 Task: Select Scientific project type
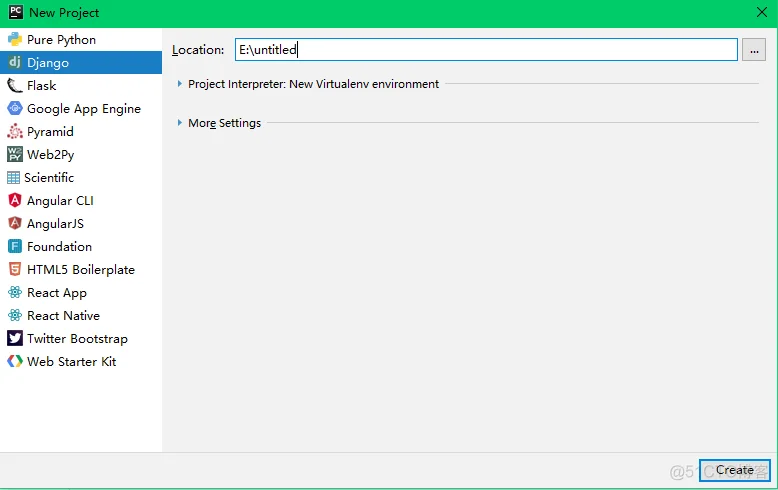tap(81, 178)
